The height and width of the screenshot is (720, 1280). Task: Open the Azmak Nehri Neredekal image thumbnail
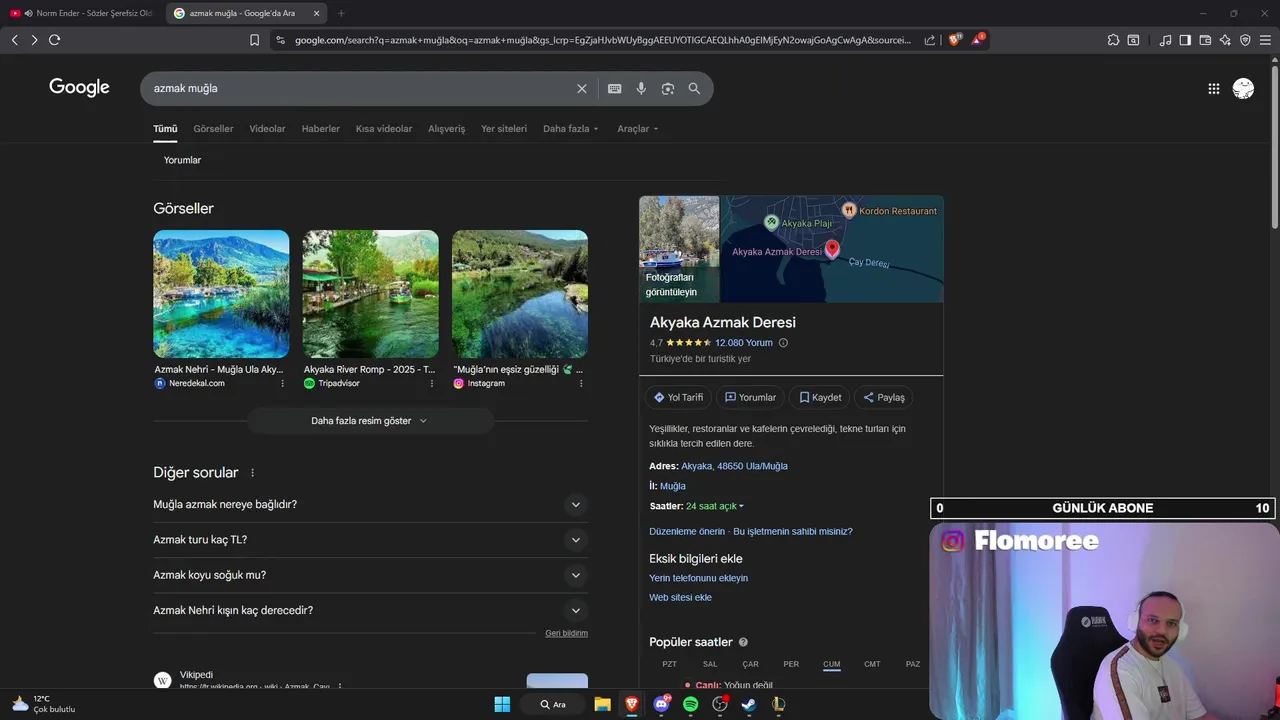click(221, 294)
